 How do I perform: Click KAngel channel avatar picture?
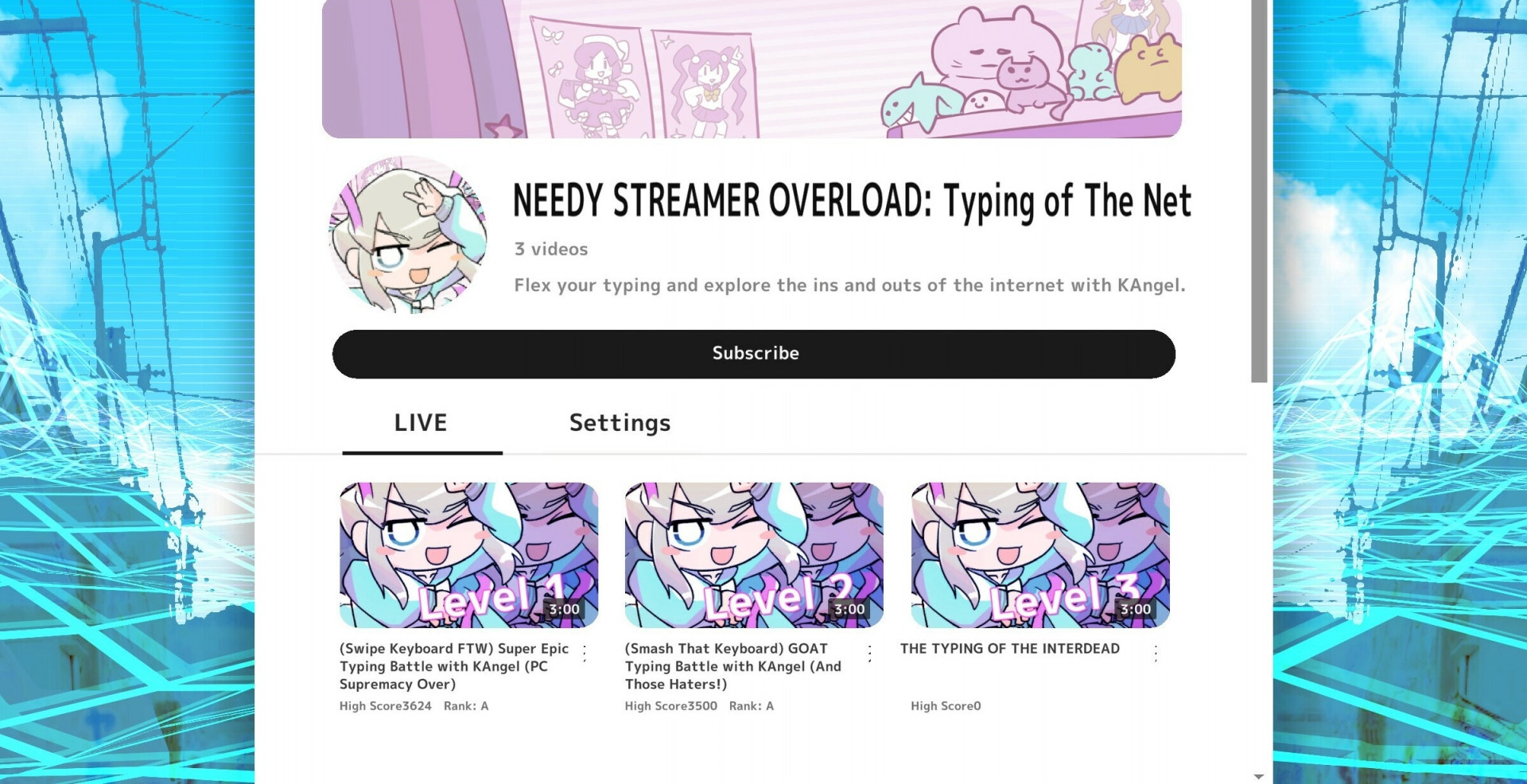pyautogui.click(x=408, y=234)
